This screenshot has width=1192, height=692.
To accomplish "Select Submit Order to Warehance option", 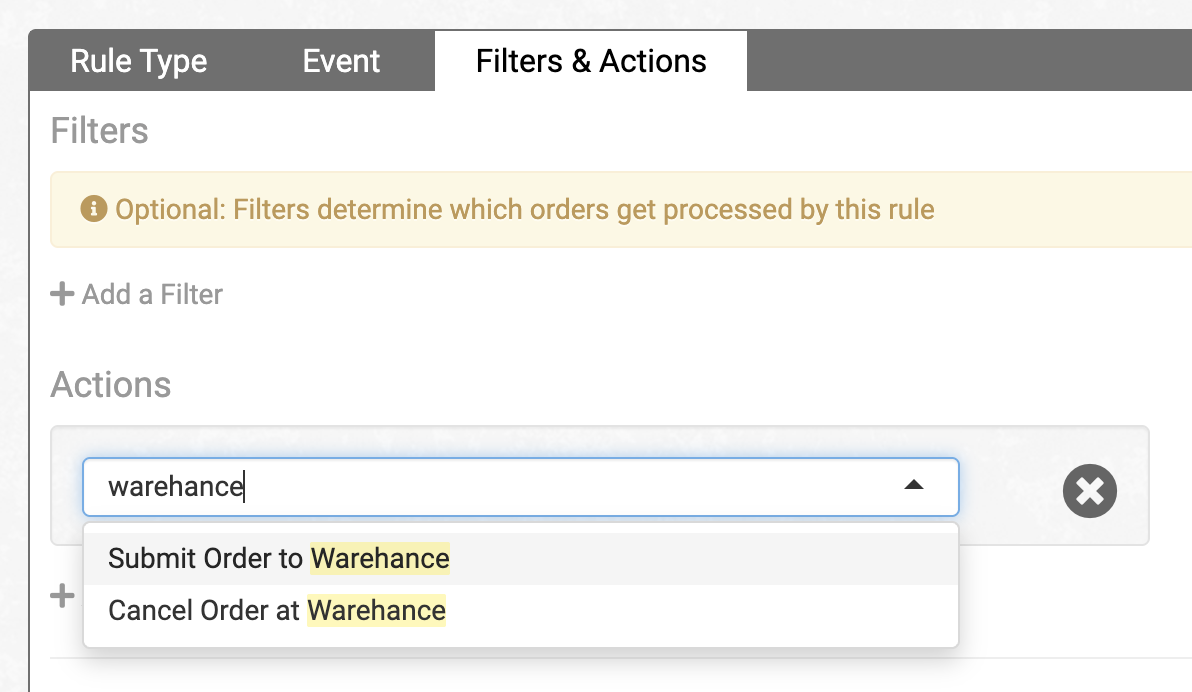I will (x=521, y=559).
